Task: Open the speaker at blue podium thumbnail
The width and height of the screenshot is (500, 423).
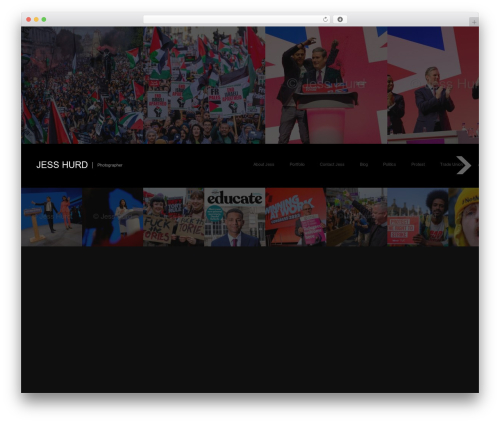Action: pyautogui.click(x=113, y=217)
